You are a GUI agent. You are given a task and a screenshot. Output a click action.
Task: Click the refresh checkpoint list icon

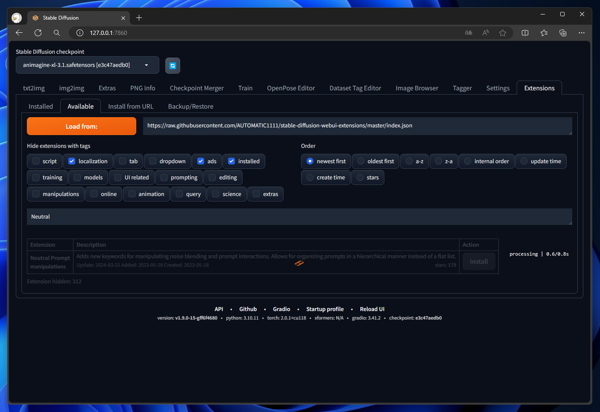[173, 66]
